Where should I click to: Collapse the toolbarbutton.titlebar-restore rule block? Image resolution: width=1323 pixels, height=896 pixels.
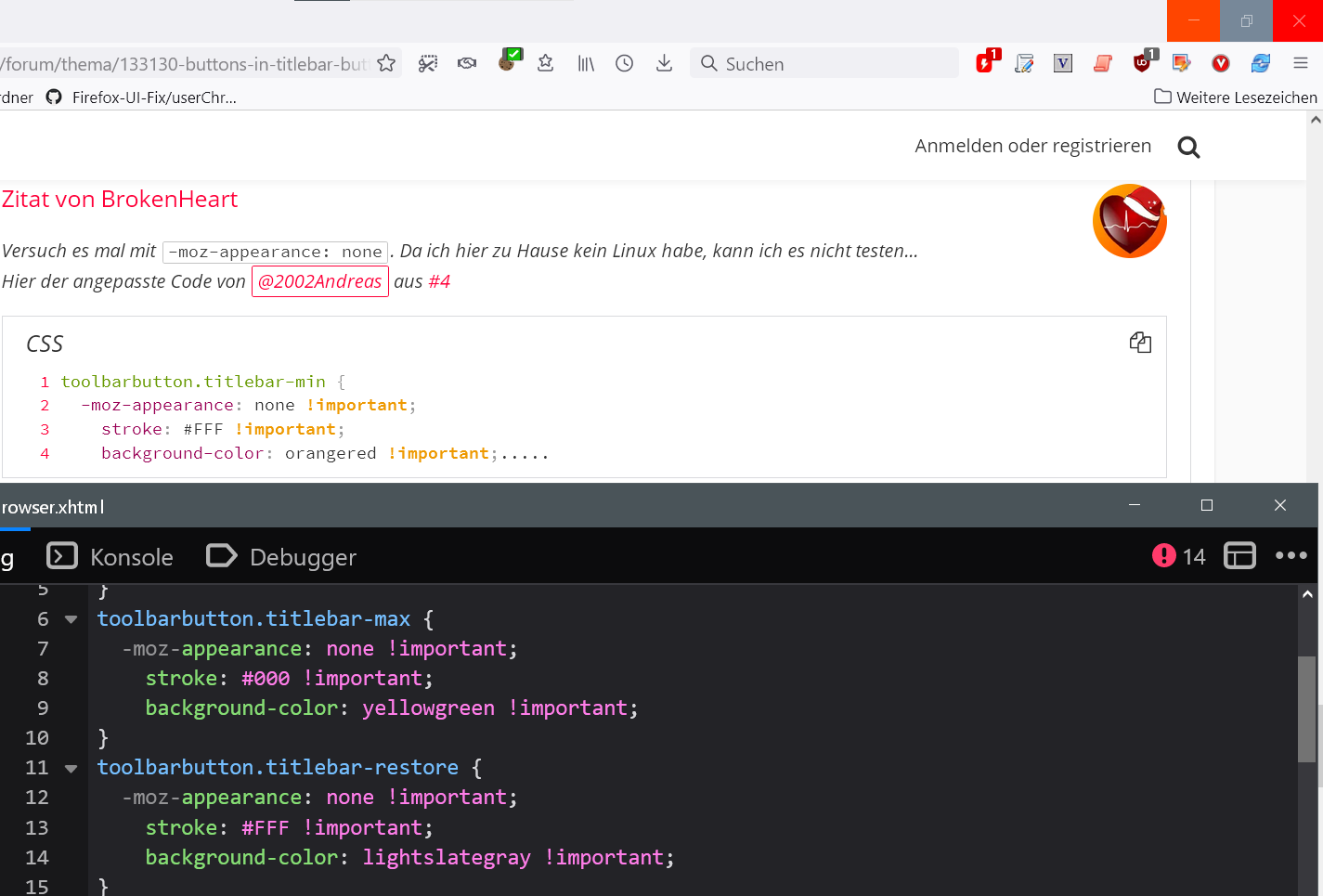click(71, 768)
